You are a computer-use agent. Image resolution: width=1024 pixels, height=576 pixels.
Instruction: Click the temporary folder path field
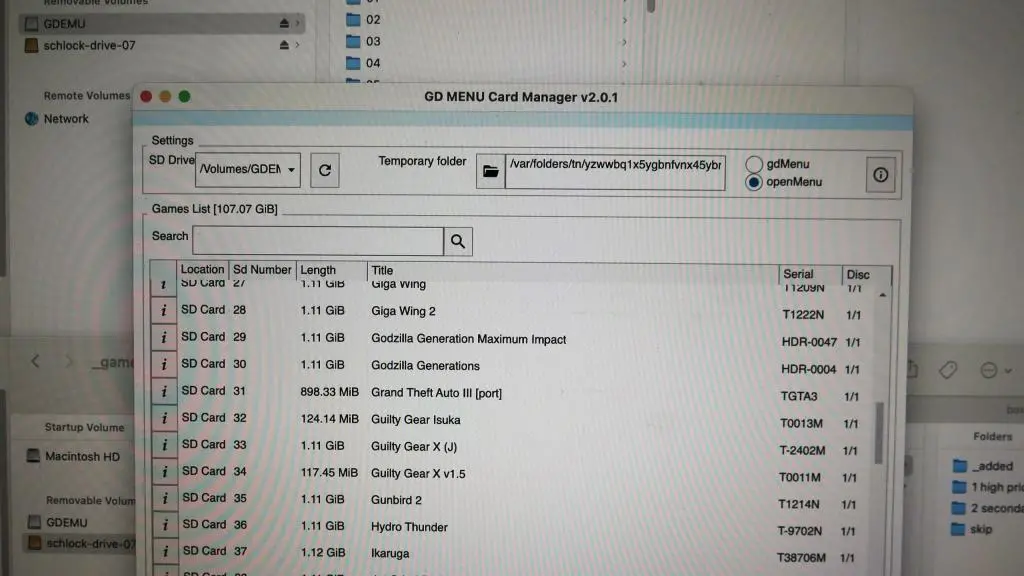[615, 172]
